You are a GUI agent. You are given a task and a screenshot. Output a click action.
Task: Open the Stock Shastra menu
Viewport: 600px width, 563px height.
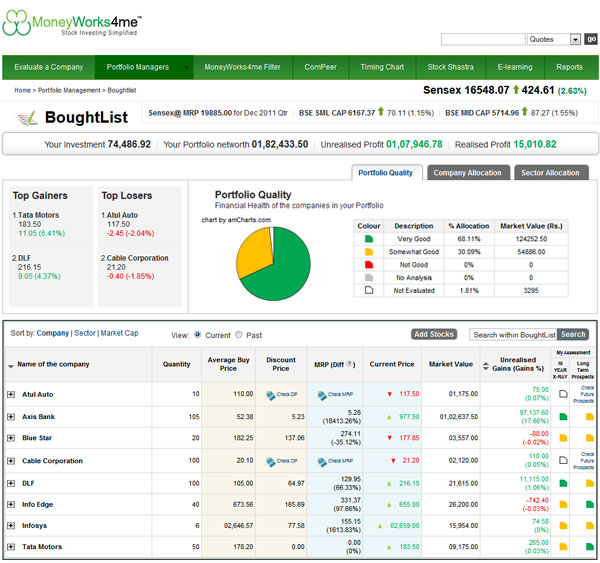click(x=450, y=67)
